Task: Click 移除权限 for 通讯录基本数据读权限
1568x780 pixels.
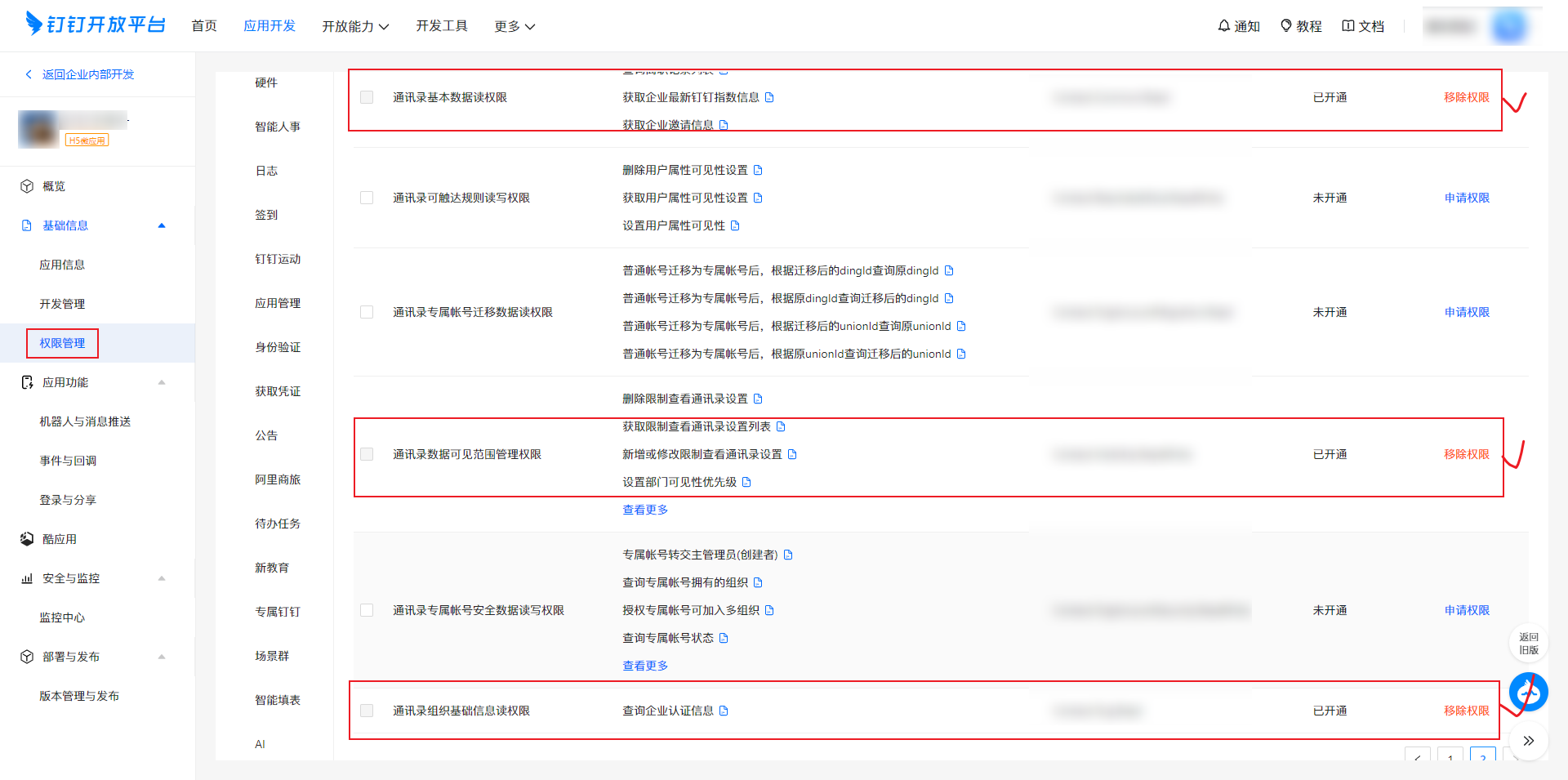Action: (x=1467, y=97)
